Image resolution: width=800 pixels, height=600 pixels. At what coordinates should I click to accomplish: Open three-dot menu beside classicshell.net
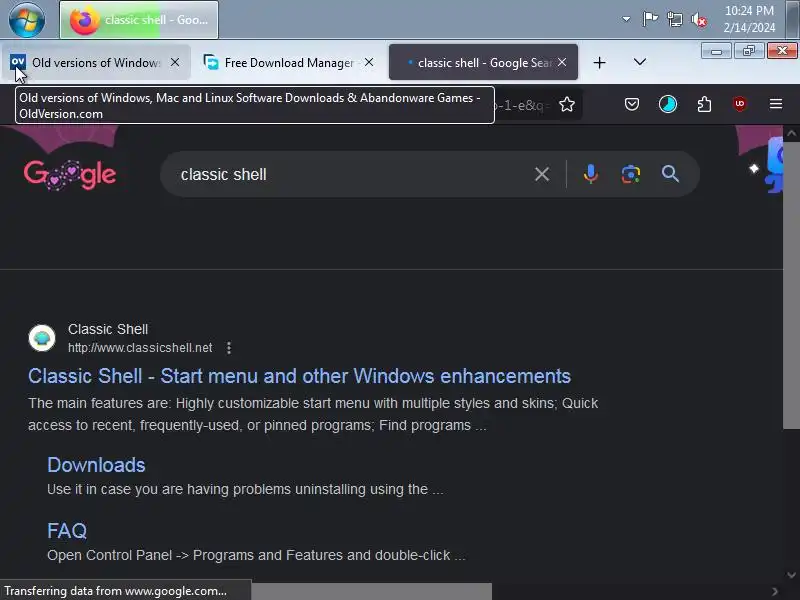[x=229, y=348]
